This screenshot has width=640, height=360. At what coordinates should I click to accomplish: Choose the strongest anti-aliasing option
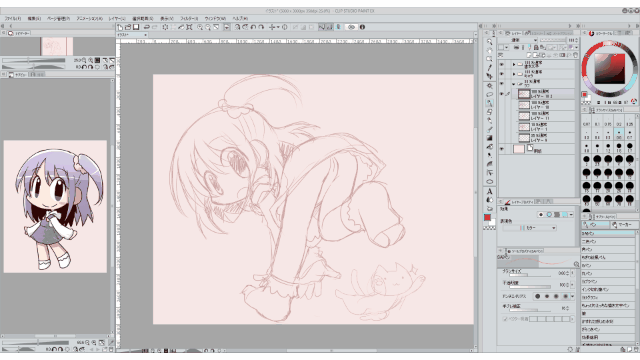pyautogui.click(x=565, y=296)
